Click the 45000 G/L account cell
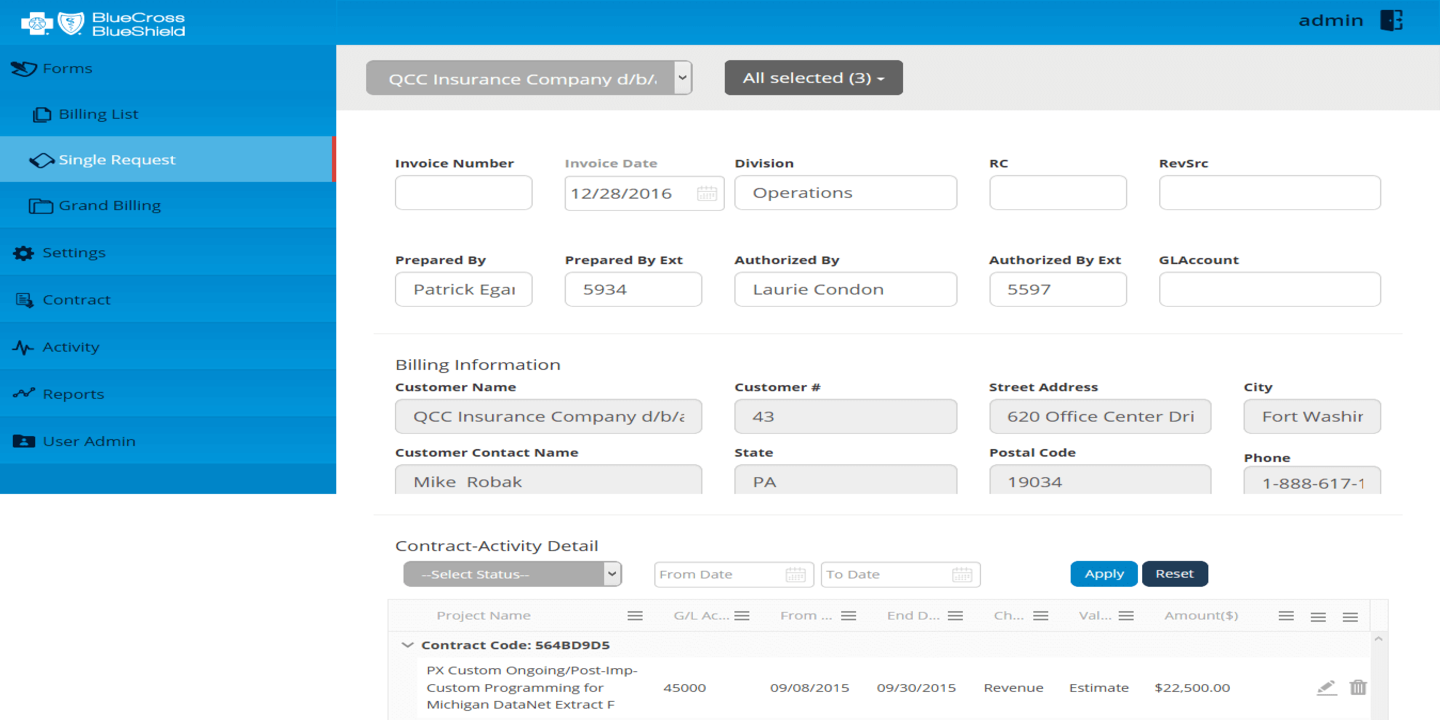Image resolution: width=1440 pixels, height=720 pixels. click(x=684, y=688)
